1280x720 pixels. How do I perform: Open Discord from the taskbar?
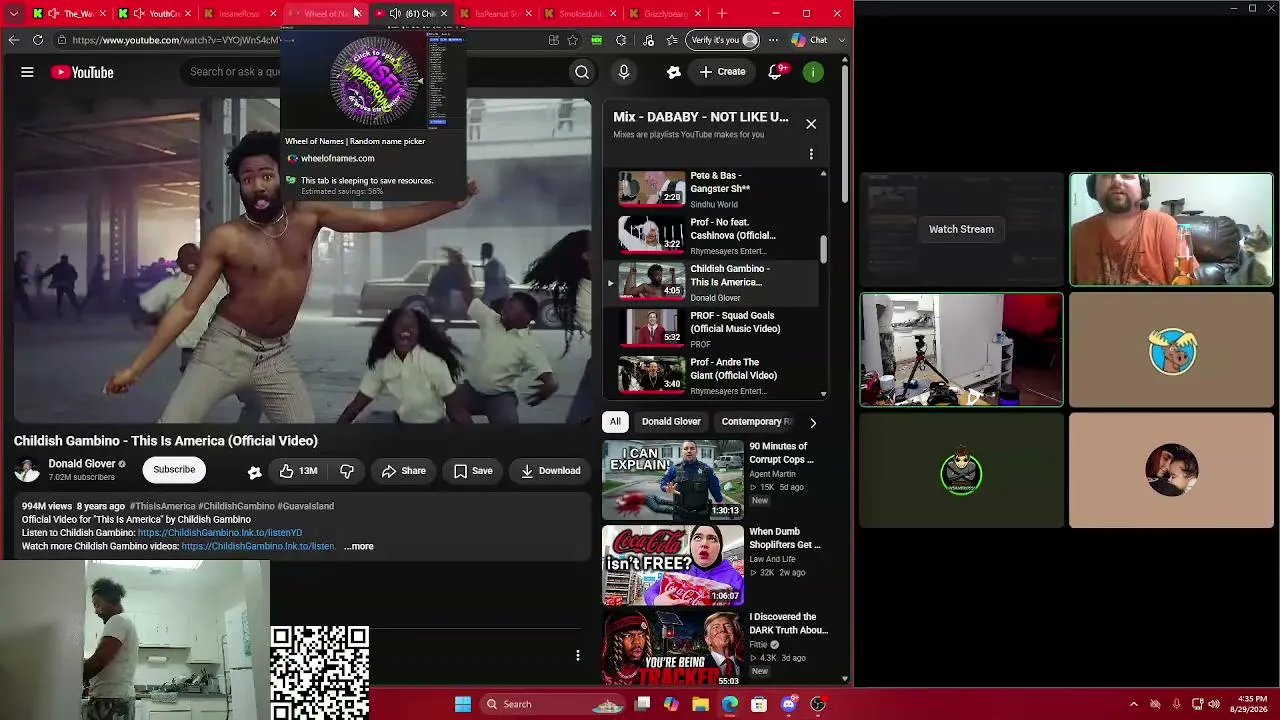[789, 704]
